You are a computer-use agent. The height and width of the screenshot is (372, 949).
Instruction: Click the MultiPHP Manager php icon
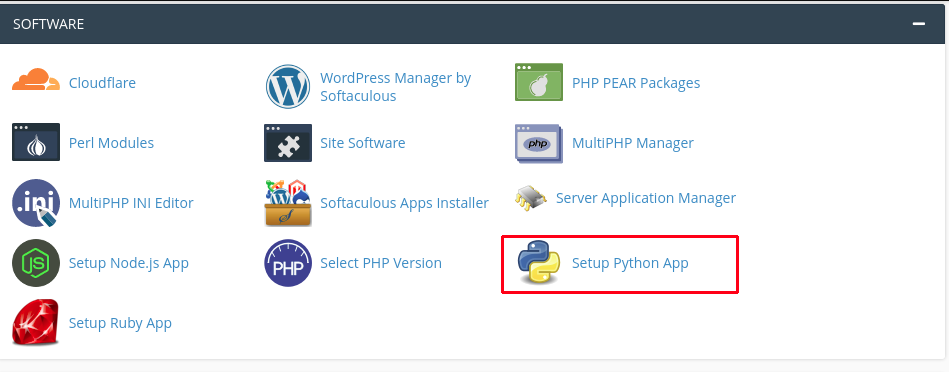(539, 143)
